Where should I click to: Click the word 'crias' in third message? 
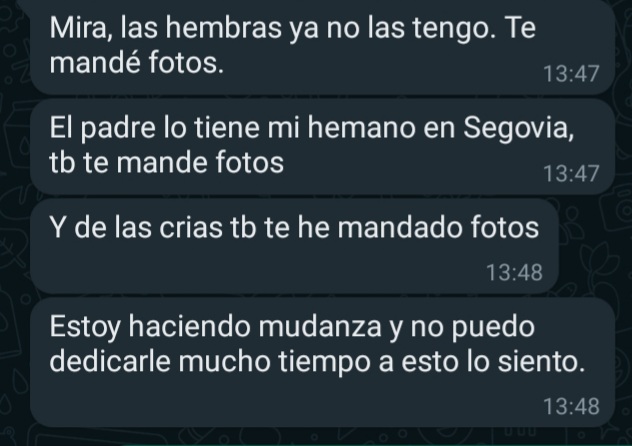coord(190,227)
